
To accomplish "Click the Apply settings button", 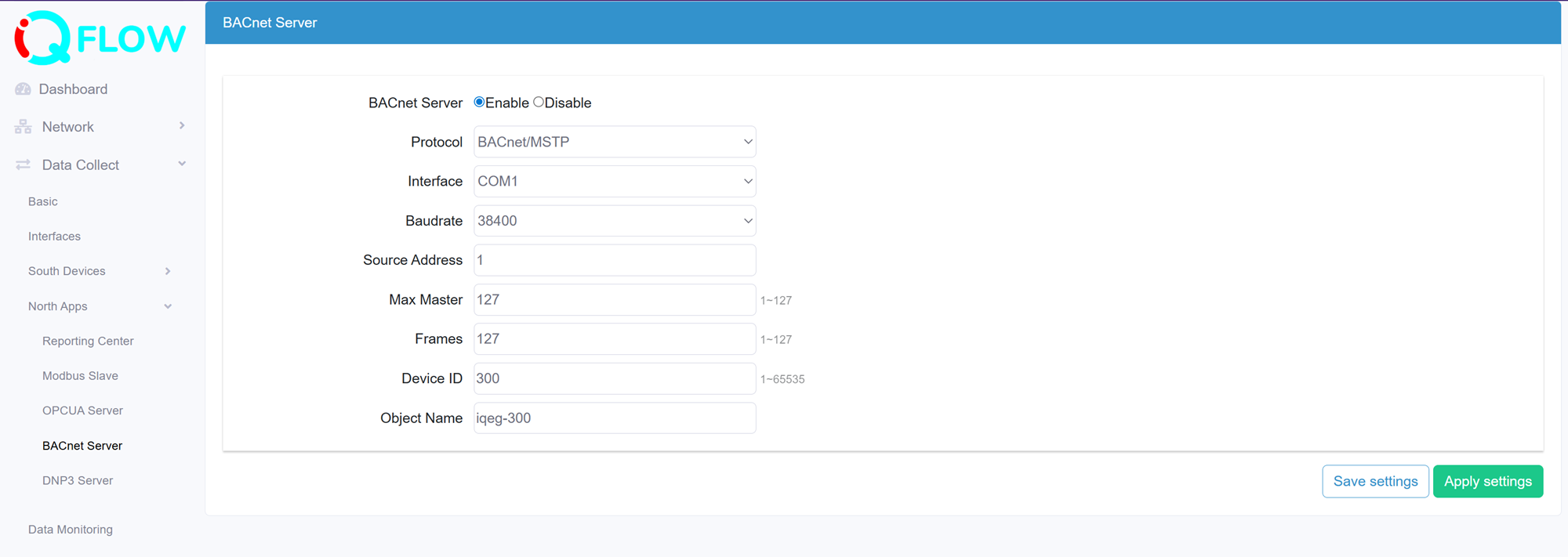I will pyautogui.click(x=1488, y=481).
